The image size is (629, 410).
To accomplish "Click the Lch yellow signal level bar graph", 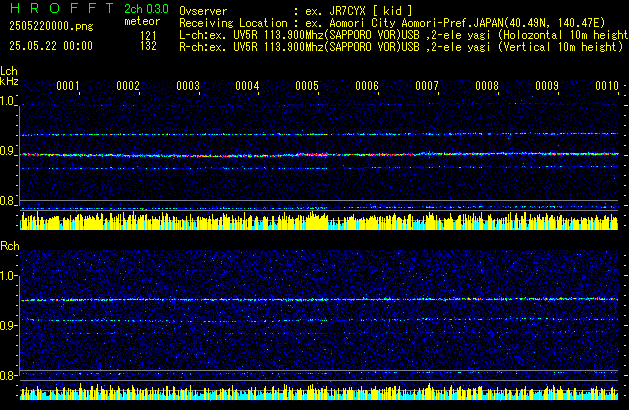I will (x=319, y=221).
